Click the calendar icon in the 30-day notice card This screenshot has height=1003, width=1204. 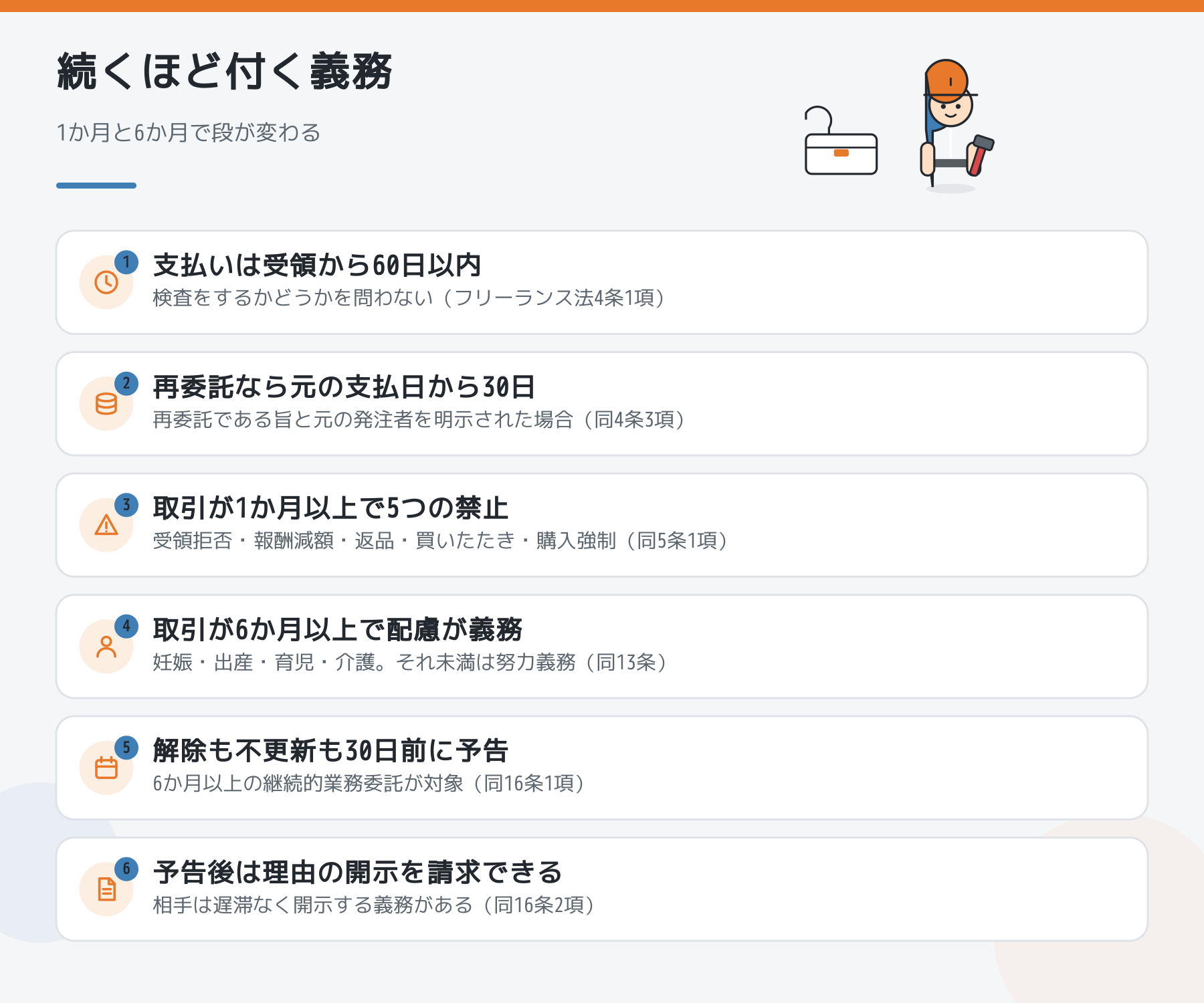click(x=106, y=768)
